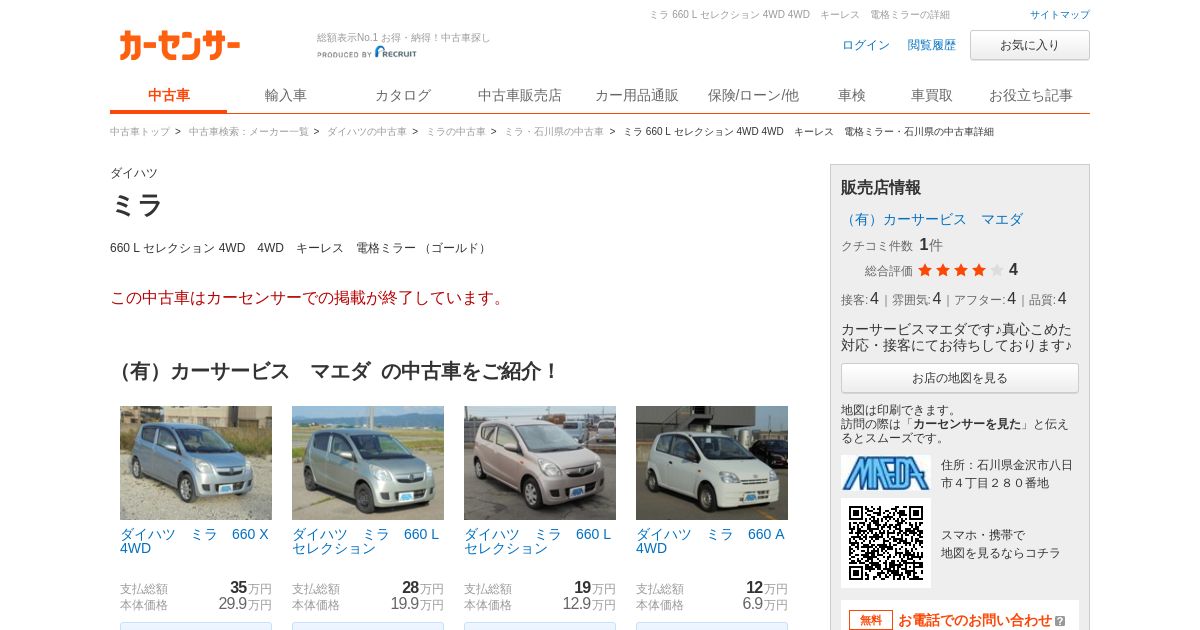Screen dimensions: 1200x630
Task: Click the 中古車トップ breadcrumb
Action: pyautogui.click(x=140, y=132)
